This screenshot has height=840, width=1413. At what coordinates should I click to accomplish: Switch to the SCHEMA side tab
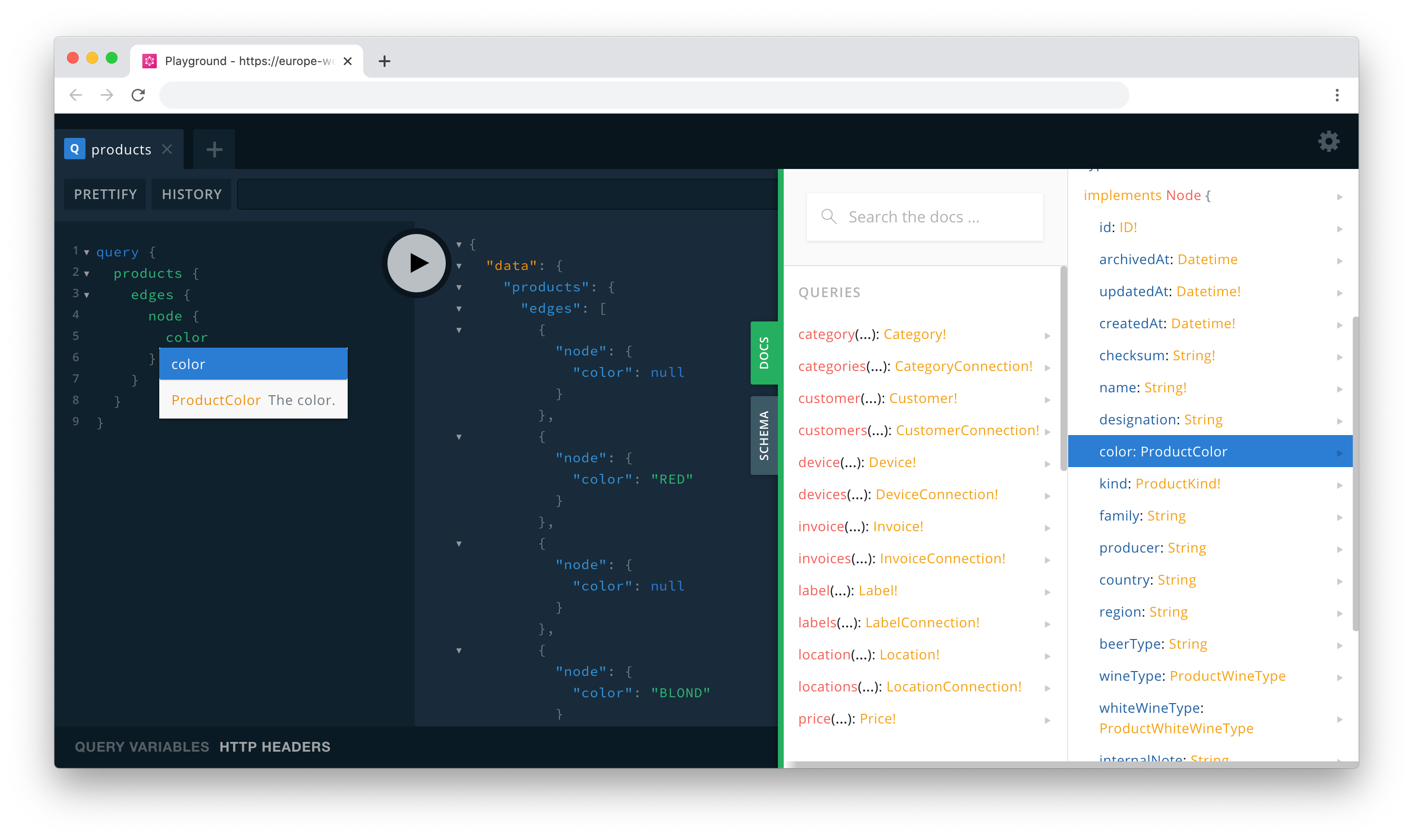[764, 435]
